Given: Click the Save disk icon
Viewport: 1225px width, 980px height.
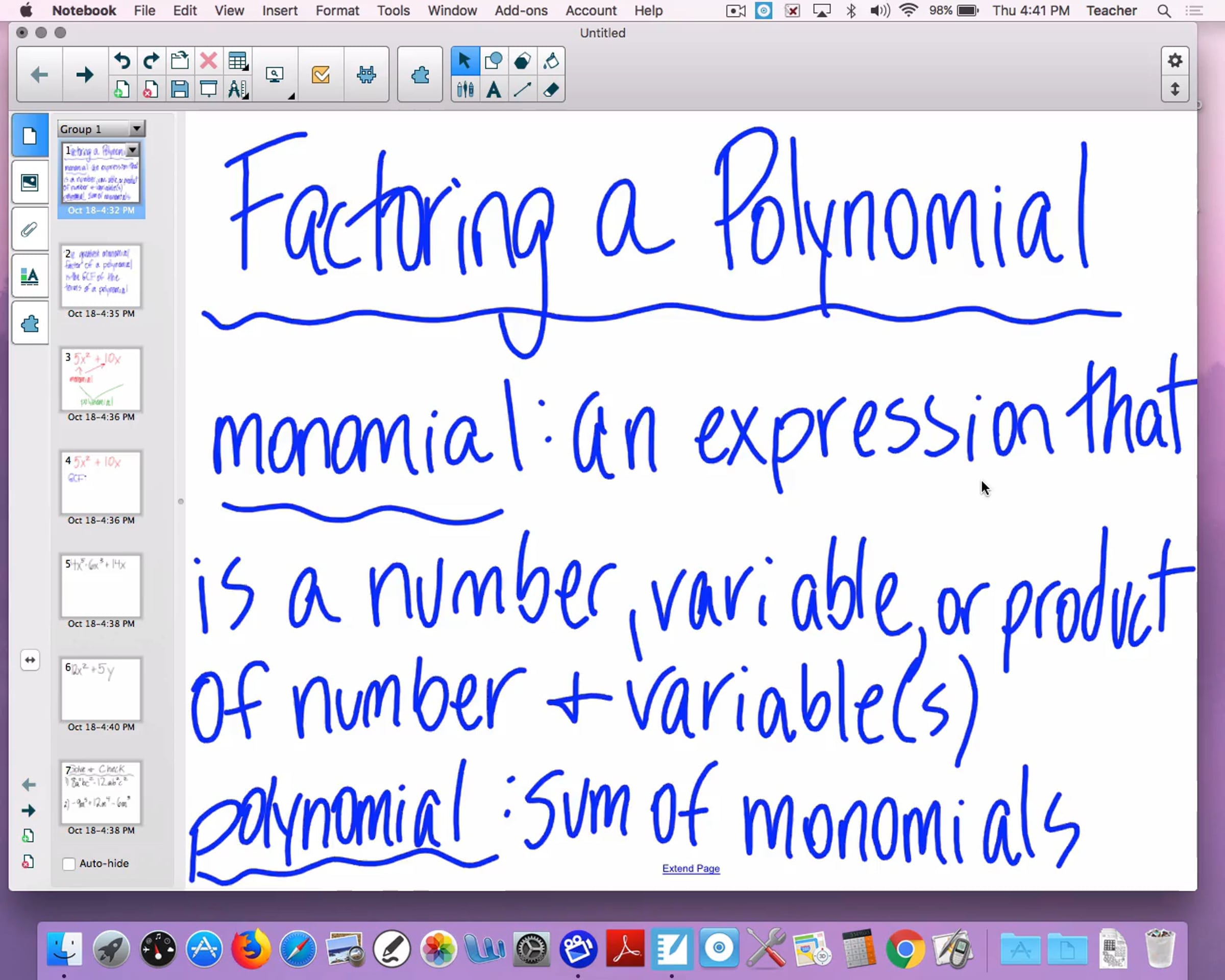Looking at the screenshot, I should pyautogui.click(x=180, y=90).
